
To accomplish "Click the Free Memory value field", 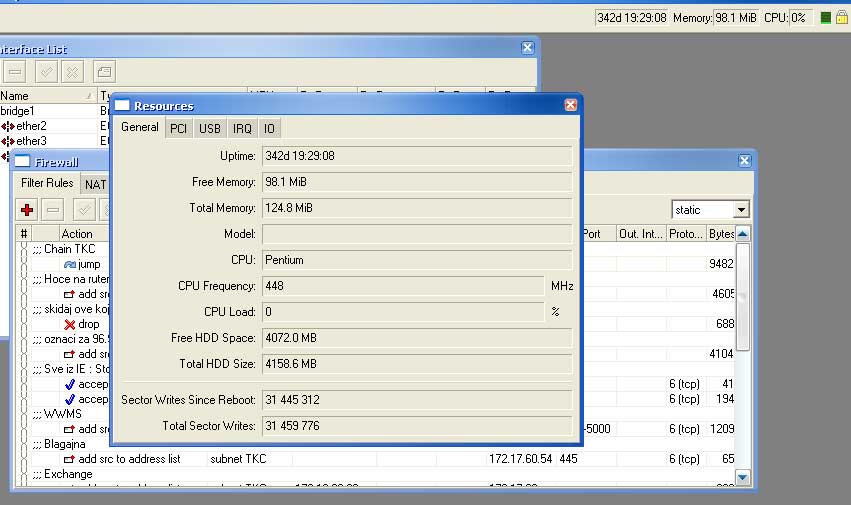I will click(x=417, y=182).
